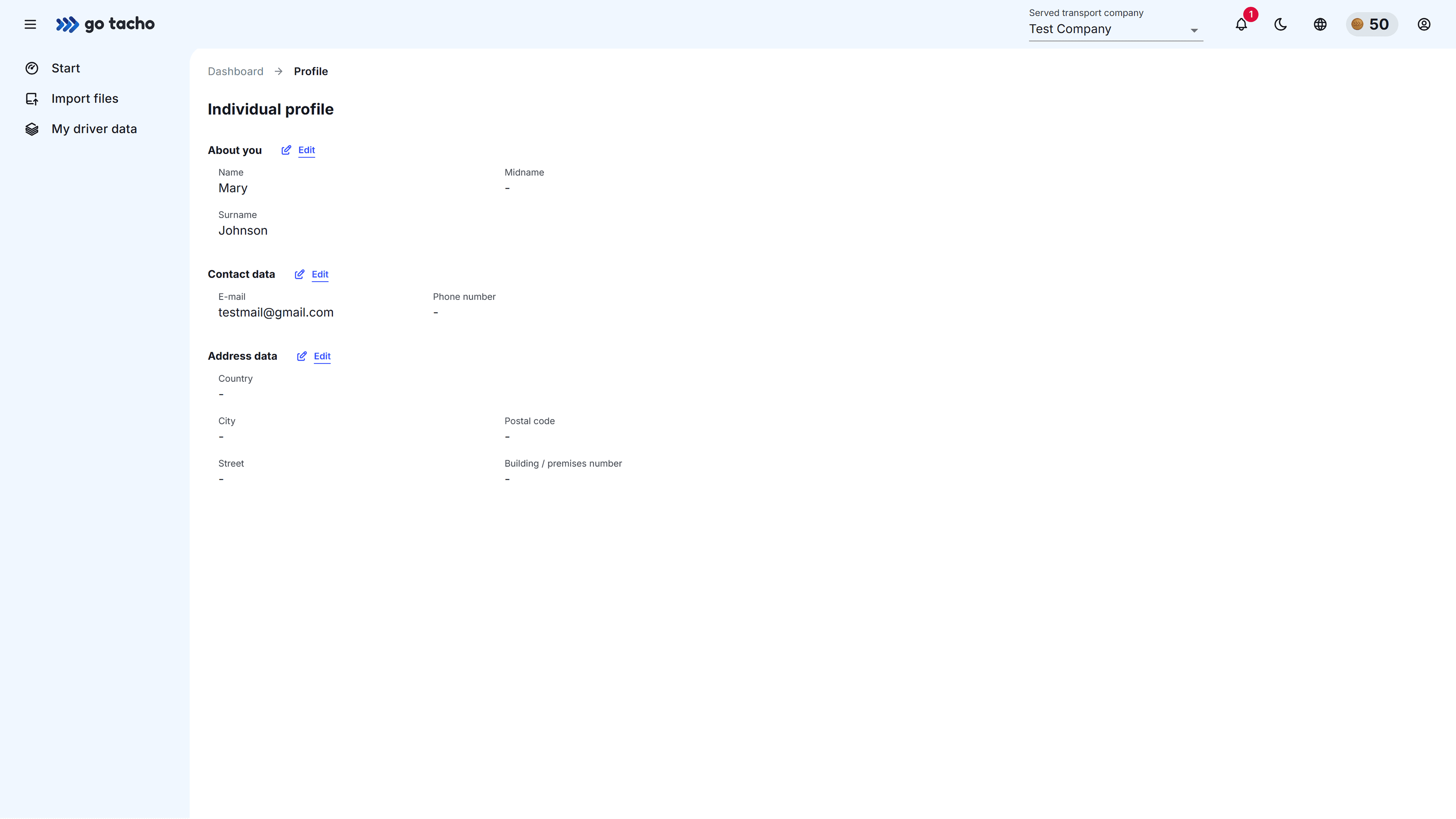
Task: Click the breadcrumb arrow separator
Action: [279, 71]
